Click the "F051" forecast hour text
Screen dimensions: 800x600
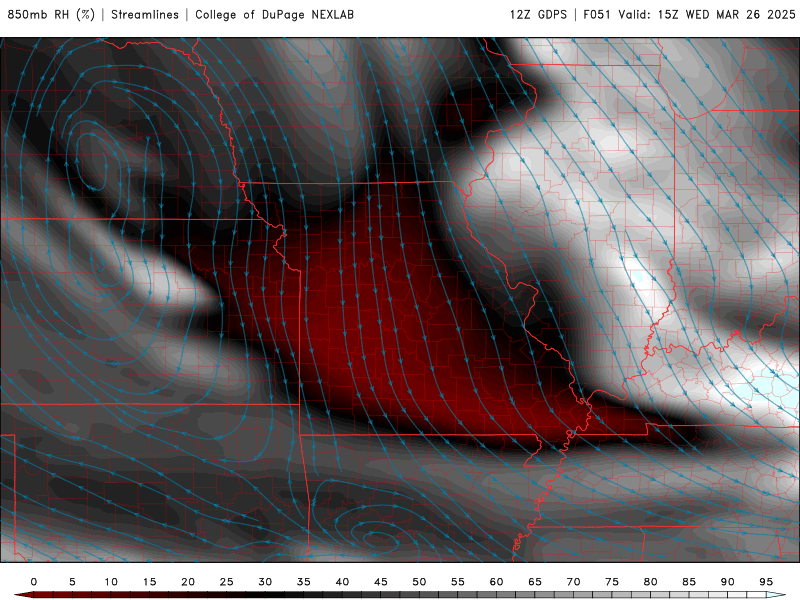596,14
